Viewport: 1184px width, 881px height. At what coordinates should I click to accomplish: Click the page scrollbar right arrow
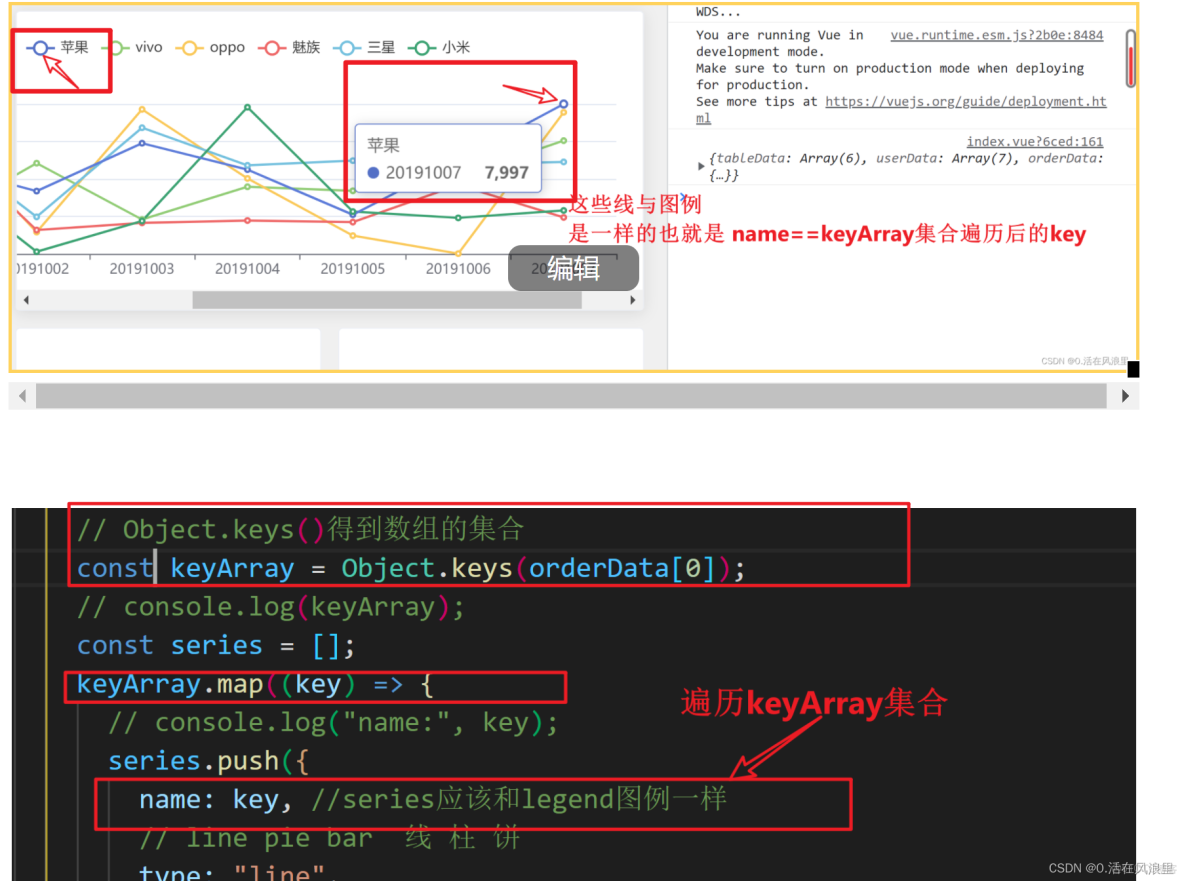[1125, 396]
